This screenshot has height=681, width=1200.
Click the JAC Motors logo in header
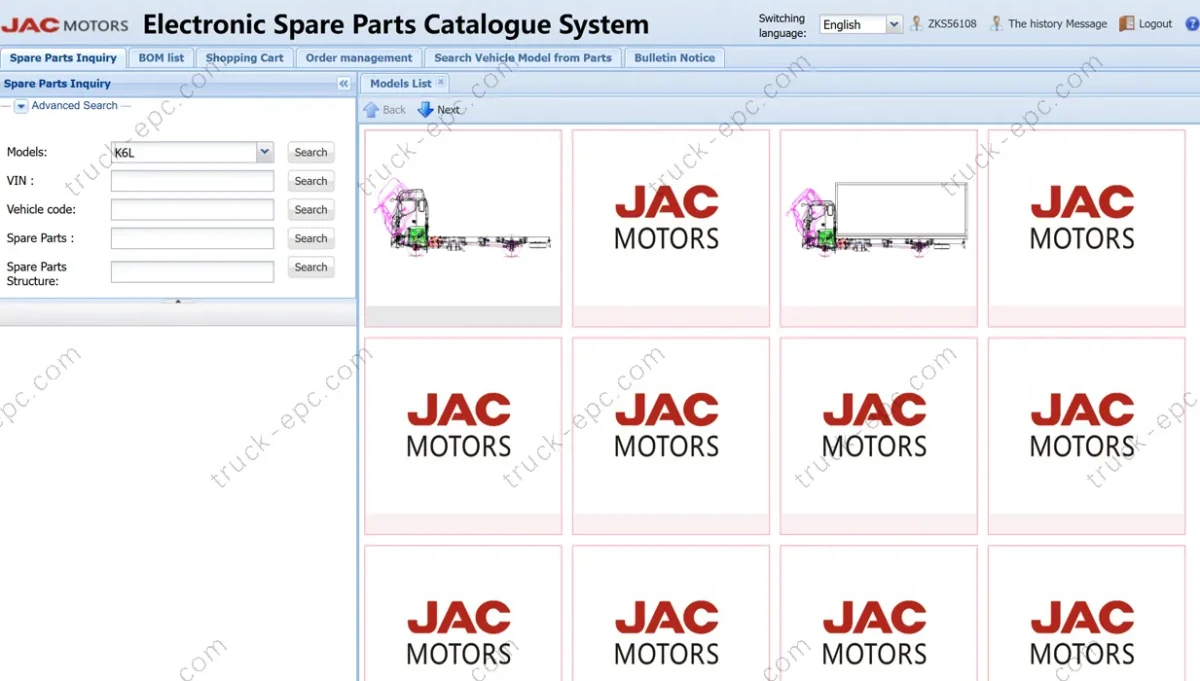[x=66, y=25]
